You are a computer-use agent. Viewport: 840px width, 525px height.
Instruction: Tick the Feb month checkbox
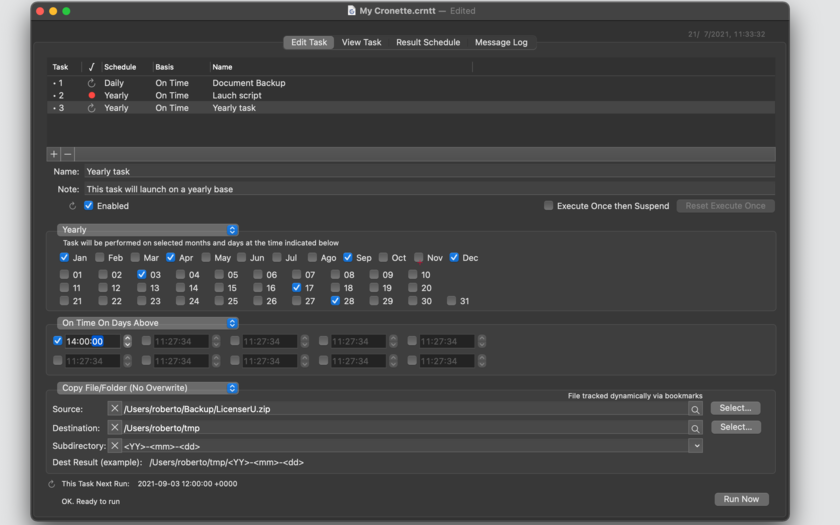point(100,258)
